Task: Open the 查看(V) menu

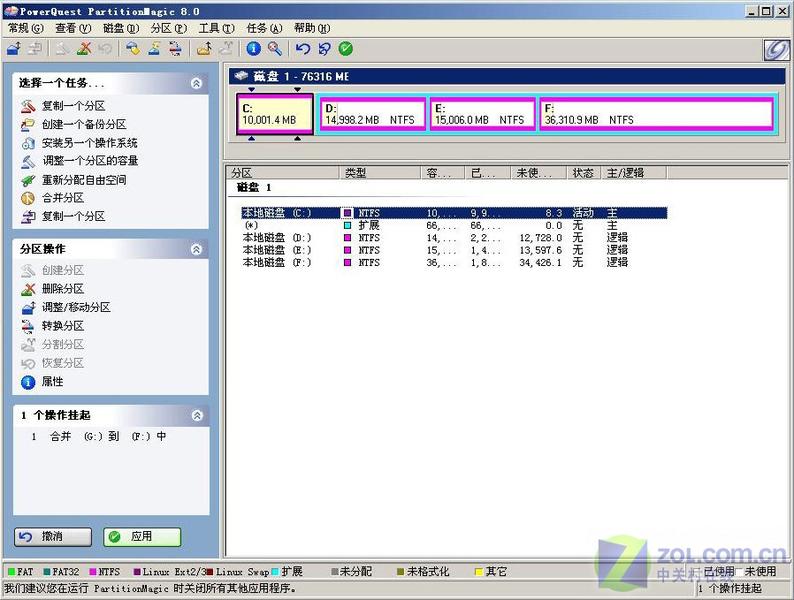Action: coord(73,28)
